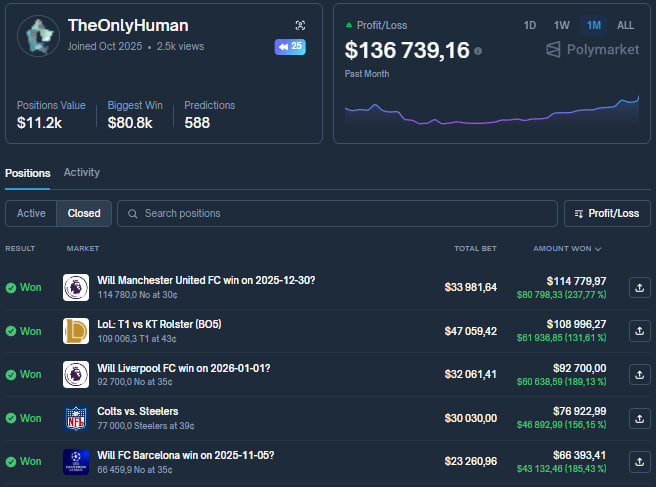This screenshot has width=656, height=487.
Task: Click the Polymarket logo icon
Action: pyautogui.click(x=553, y=50)
